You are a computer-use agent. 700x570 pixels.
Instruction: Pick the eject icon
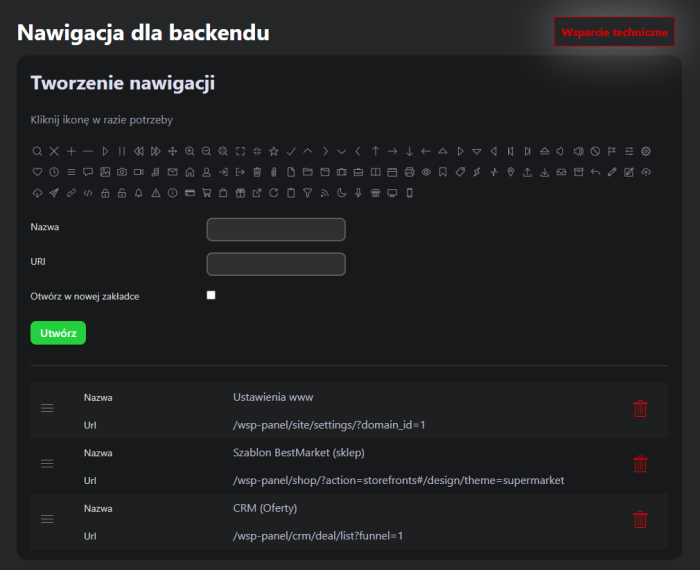tap(544, 151)
